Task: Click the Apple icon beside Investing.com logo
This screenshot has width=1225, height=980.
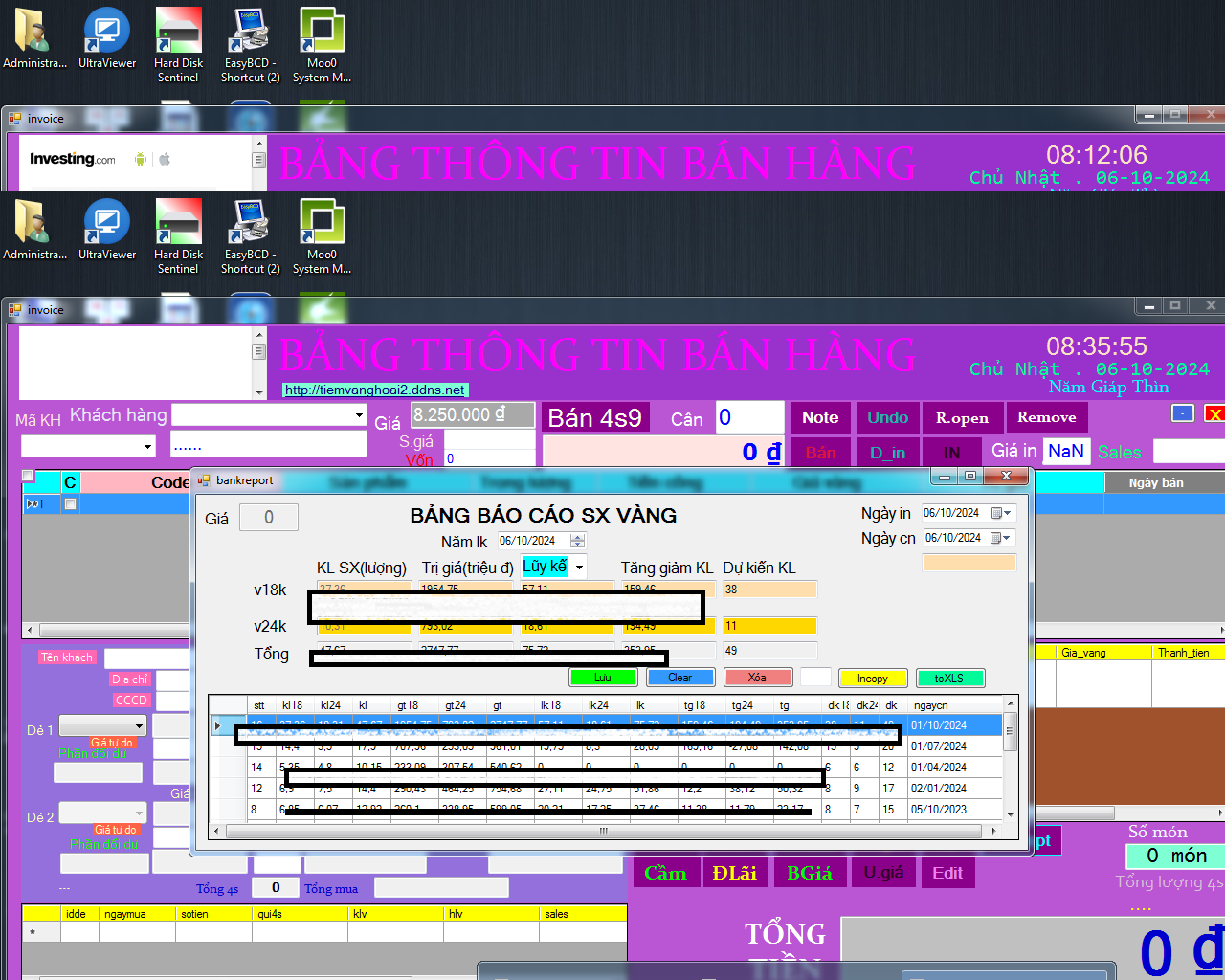Action: point(165,159)
